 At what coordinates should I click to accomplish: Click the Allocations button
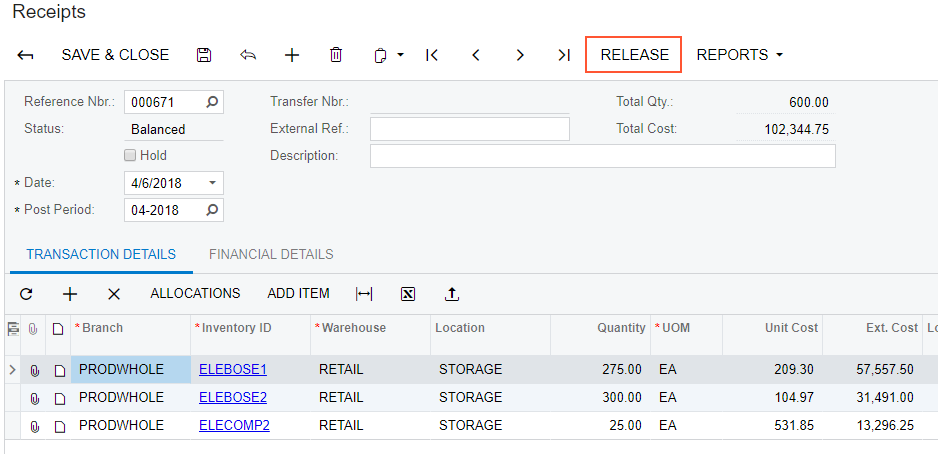(195, 294)
